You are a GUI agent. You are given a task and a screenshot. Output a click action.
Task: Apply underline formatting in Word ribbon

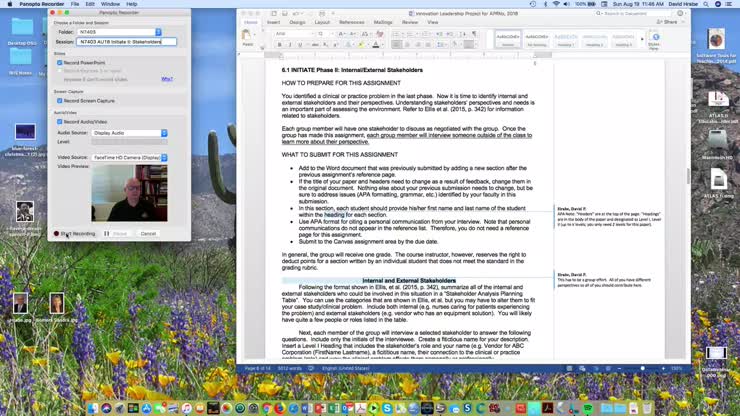(299, 45)
